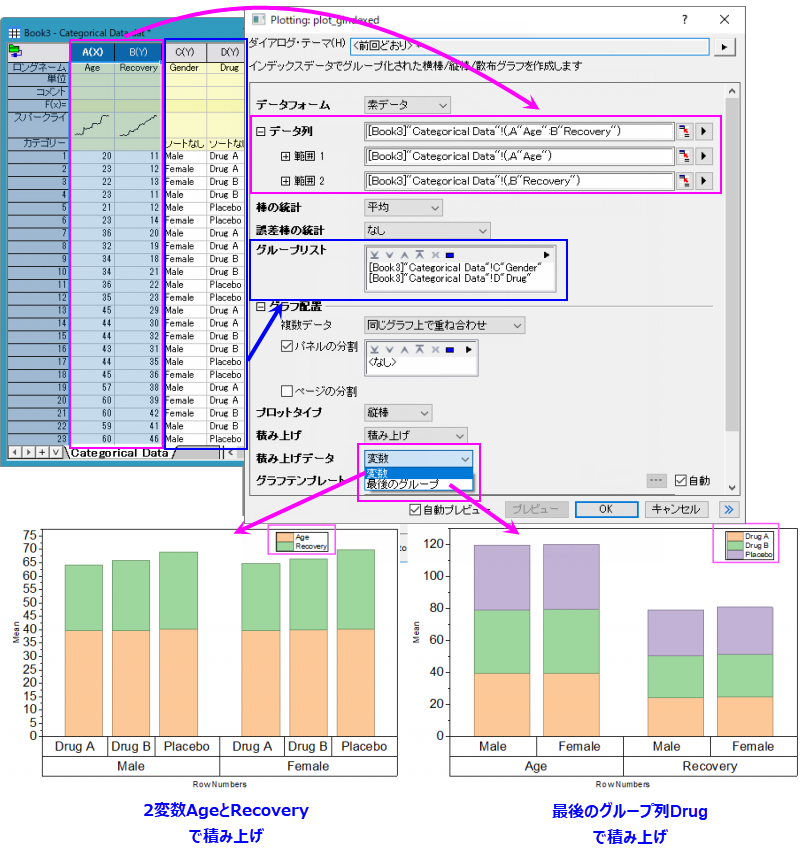Click worksheet organizer icon at Book3 top-left corner
The image size is (800, 852).
click(x=15, y=52)
